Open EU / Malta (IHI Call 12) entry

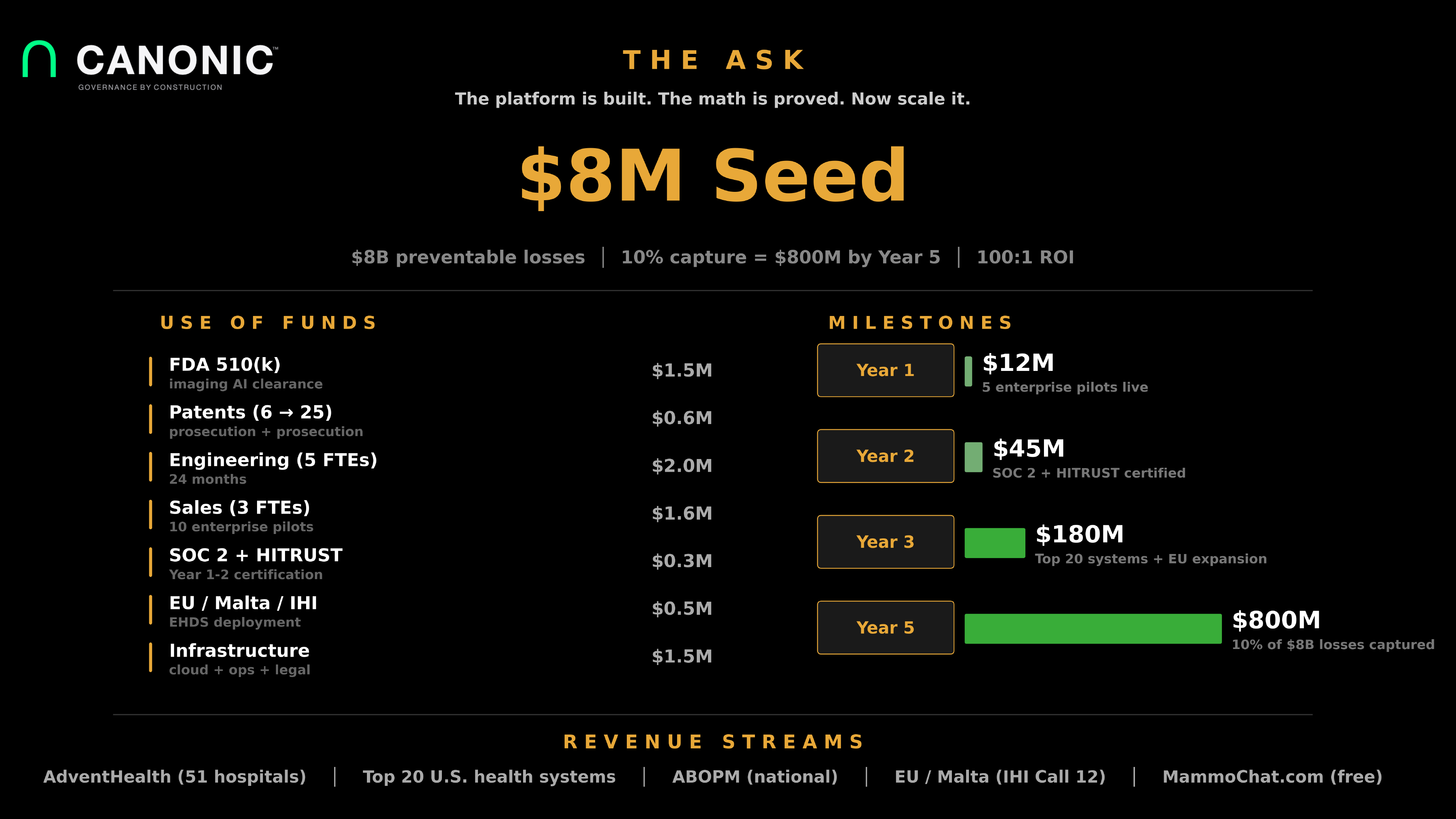click(1000, 777)
